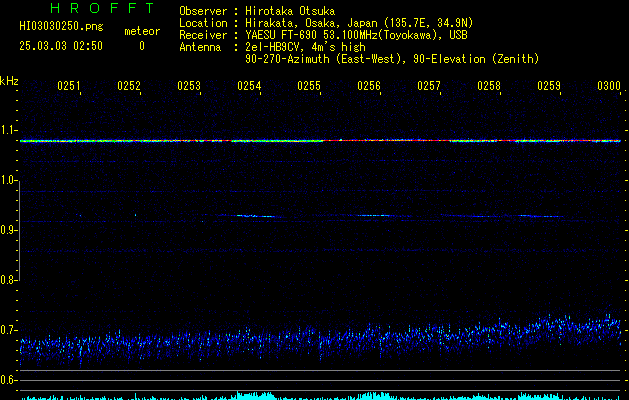
Task: Click the meteor echo trace after 0254
Action: pos(255,216)
